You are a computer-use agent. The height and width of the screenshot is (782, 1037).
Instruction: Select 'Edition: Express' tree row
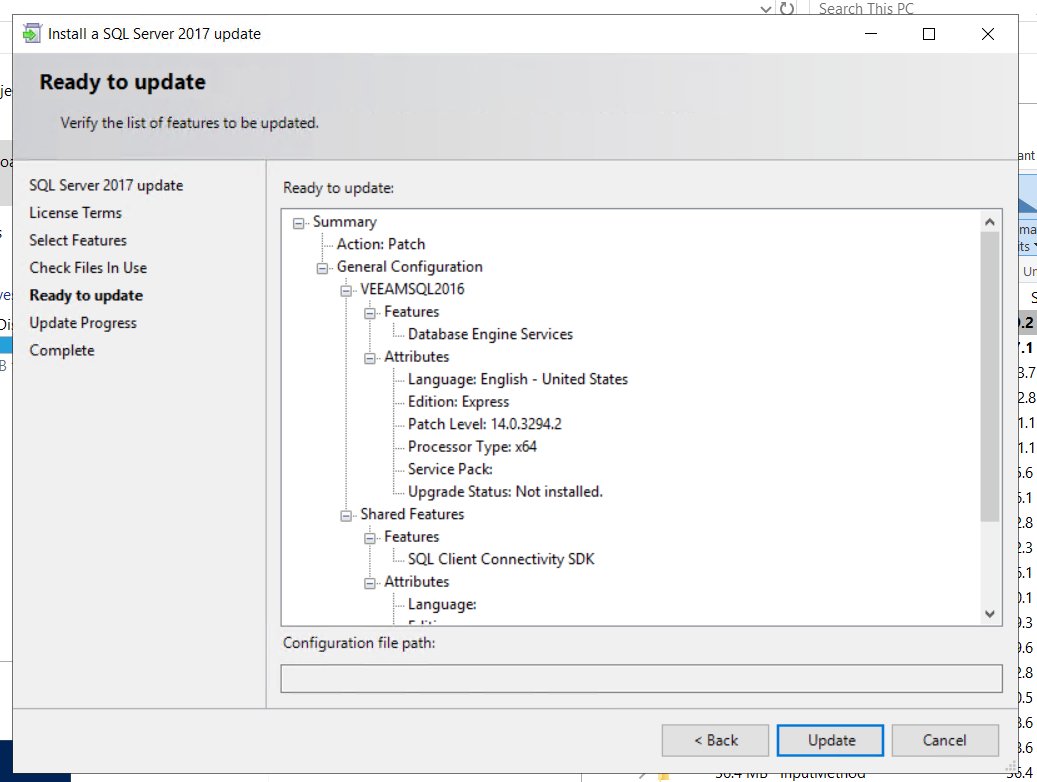pyautogui.click(x=458, y=402)
